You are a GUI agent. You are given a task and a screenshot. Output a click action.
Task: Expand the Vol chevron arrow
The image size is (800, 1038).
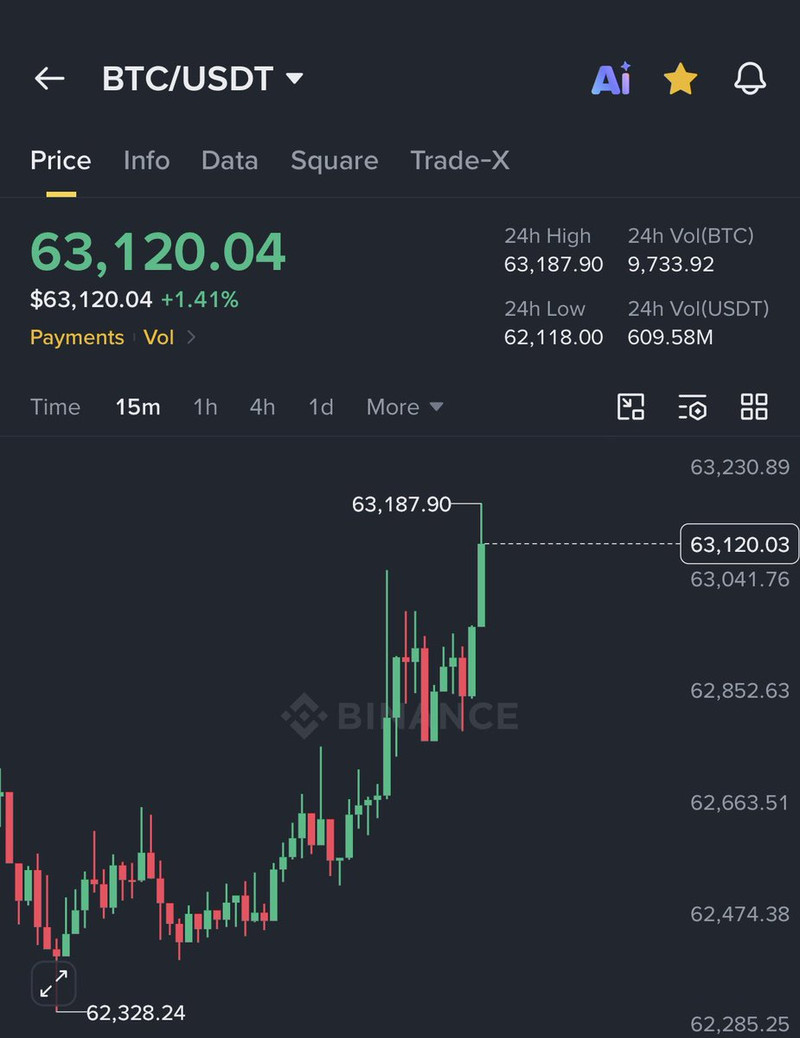pos(191,337)
